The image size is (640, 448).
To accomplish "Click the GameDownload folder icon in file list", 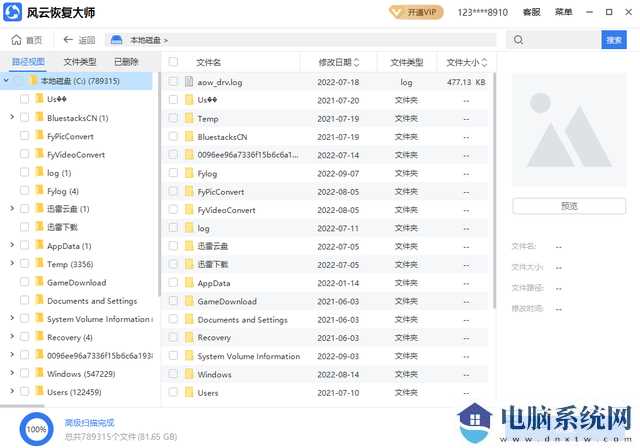I will coord(189,301).
